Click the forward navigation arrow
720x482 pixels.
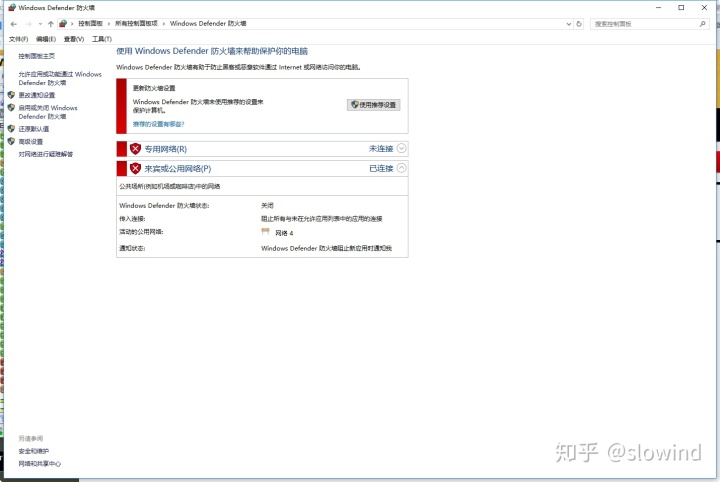(x=28, y=24)
